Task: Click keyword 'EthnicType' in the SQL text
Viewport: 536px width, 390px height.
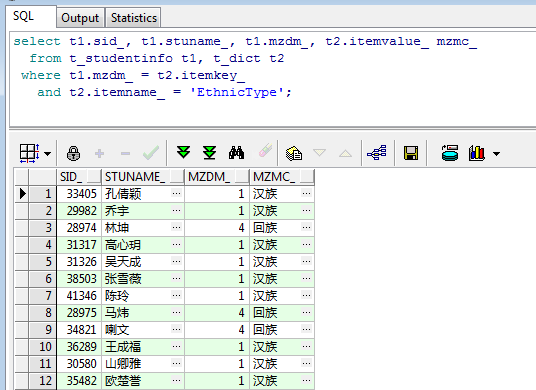Action: point(237,92)
